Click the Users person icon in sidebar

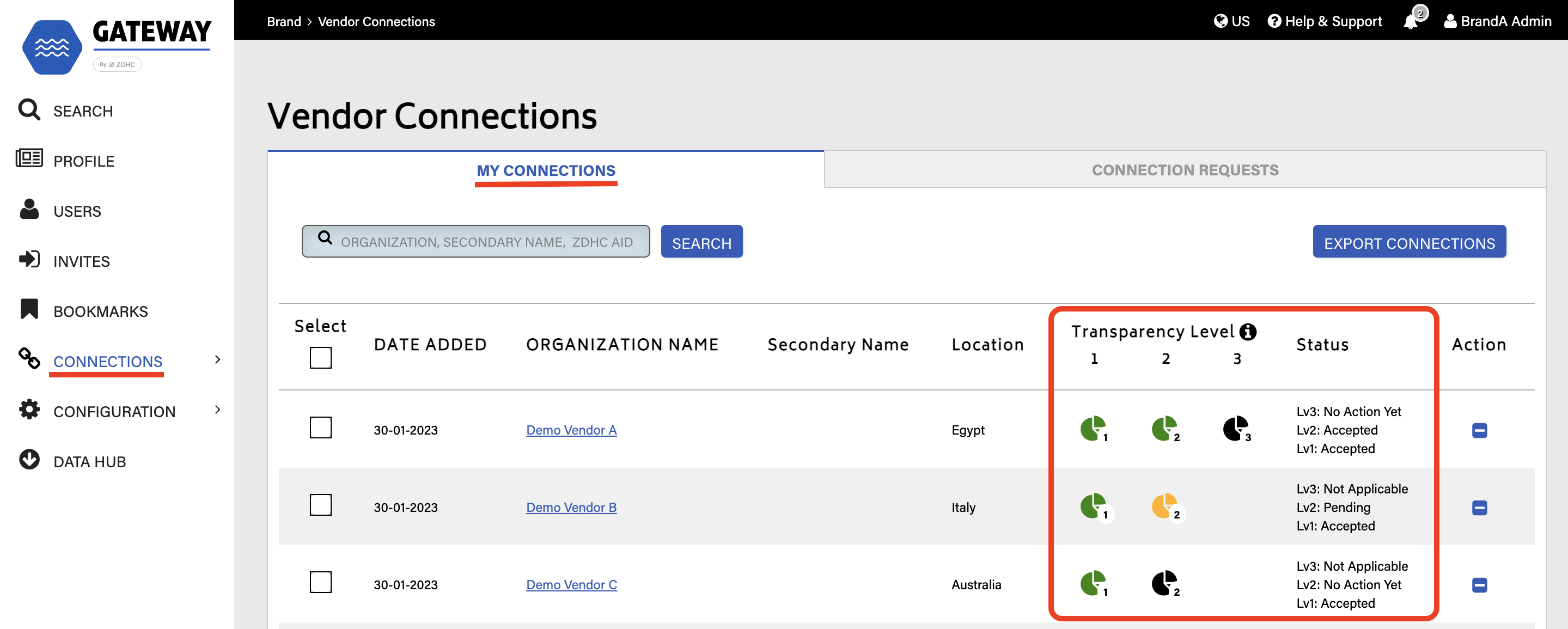(29, 209)
